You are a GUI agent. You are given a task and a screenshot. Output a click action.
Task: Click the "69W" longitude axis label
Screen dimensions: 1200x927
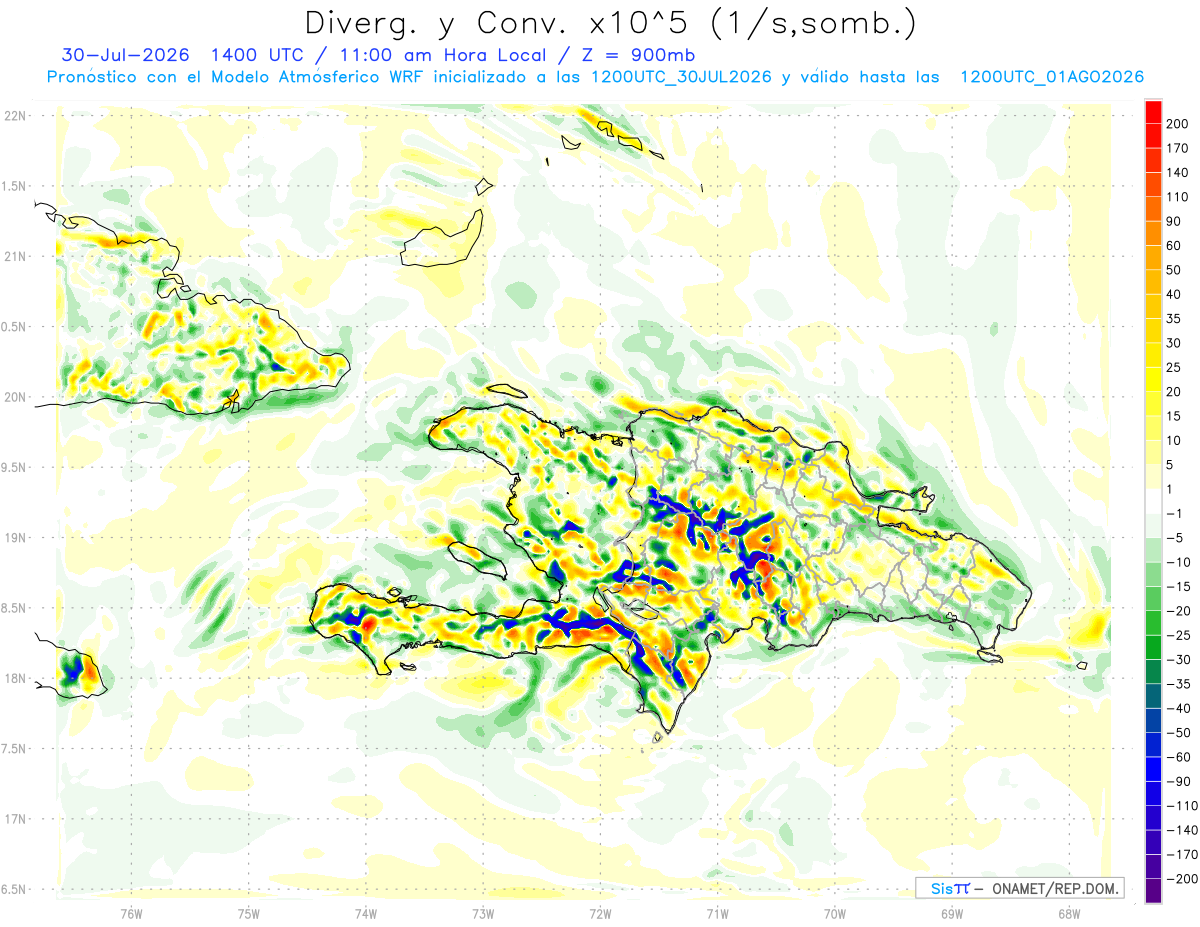point(951,913)
